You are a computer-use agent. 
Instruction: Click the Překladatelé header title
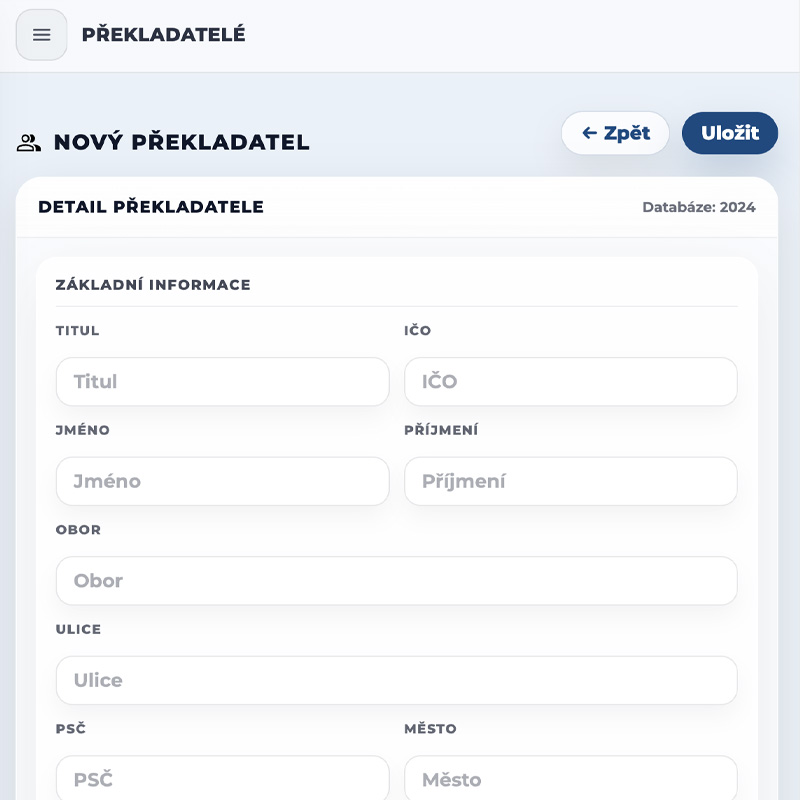point(163,35)
